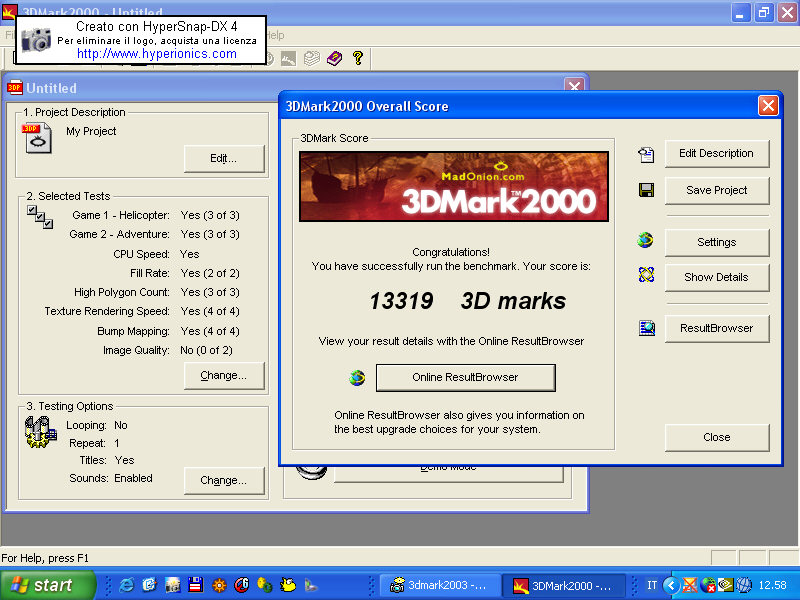Open Settings from the score dialog
This screenshot has height=600, width=800.
[716, 242]
